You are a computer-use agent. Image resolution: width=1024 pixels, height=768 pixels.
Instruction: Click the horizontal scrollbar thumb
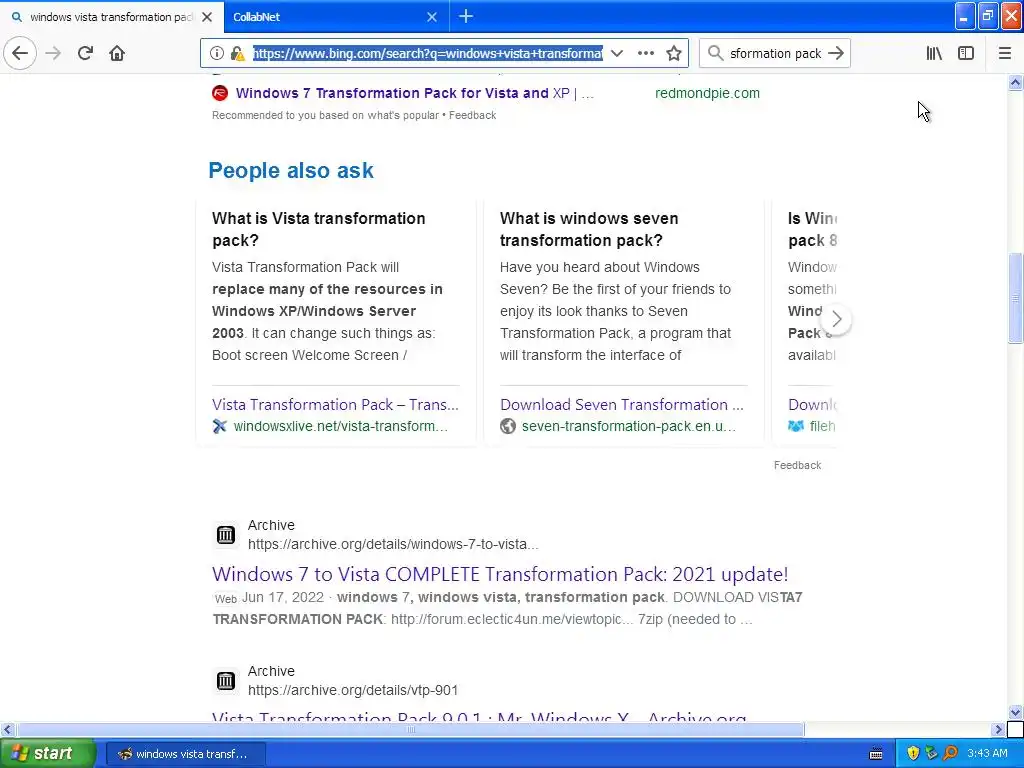point(410,729)
